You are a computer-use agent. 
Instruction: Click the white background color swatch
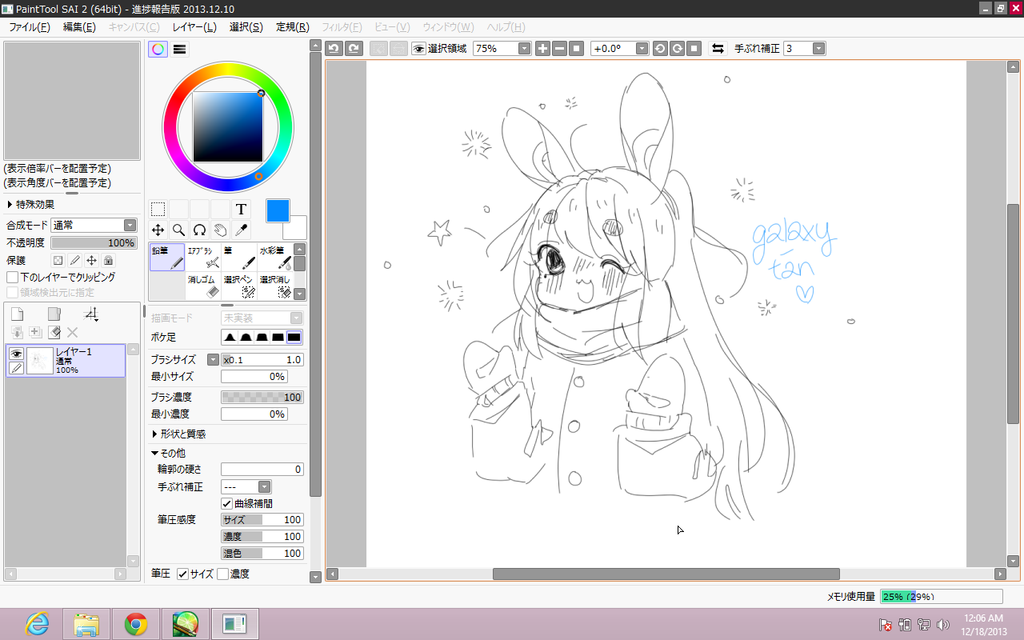coord(297,230)
